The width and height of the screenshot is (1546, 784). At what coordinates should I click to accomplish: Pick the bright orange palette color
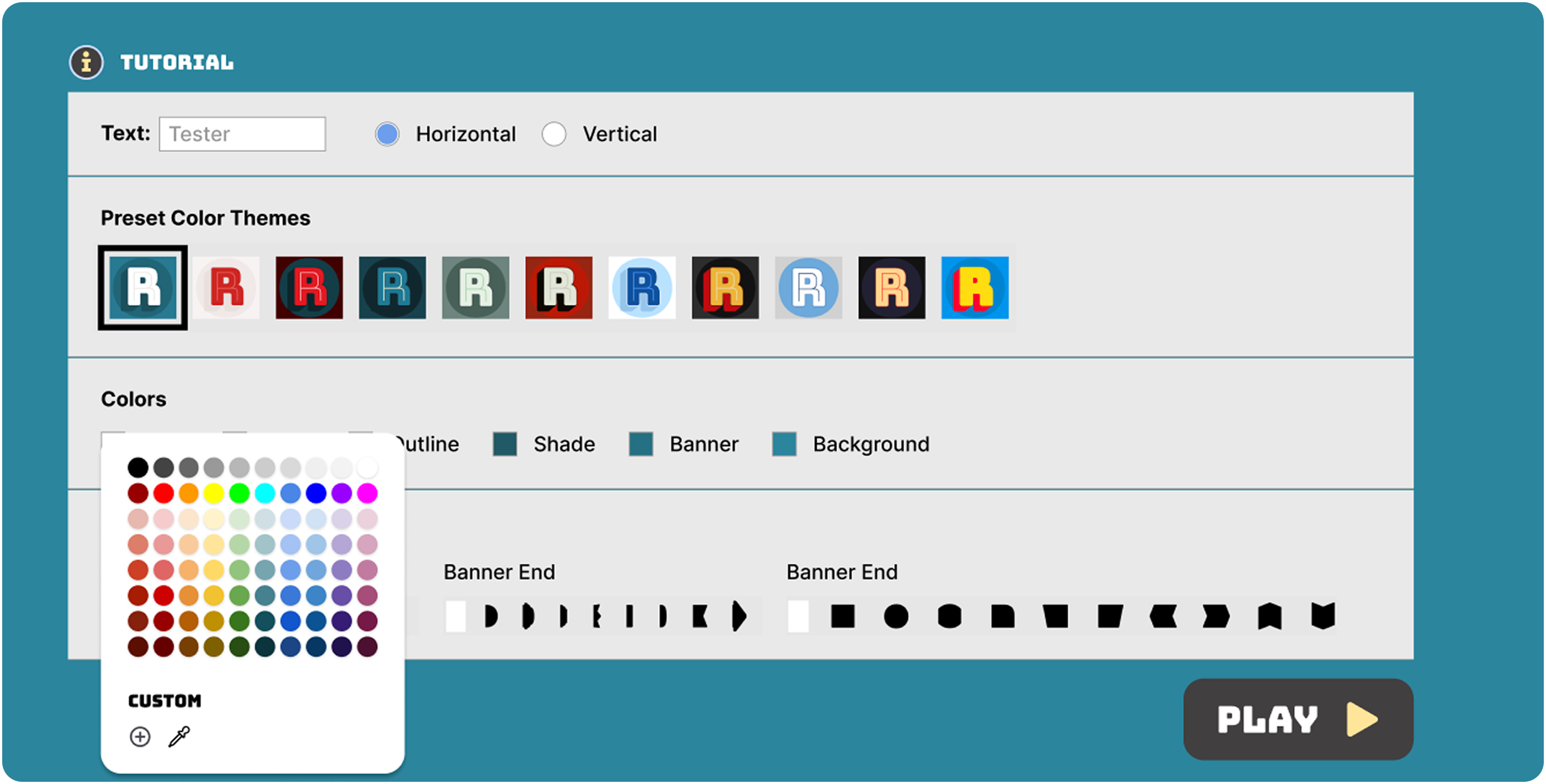click(x=188, y=493)
